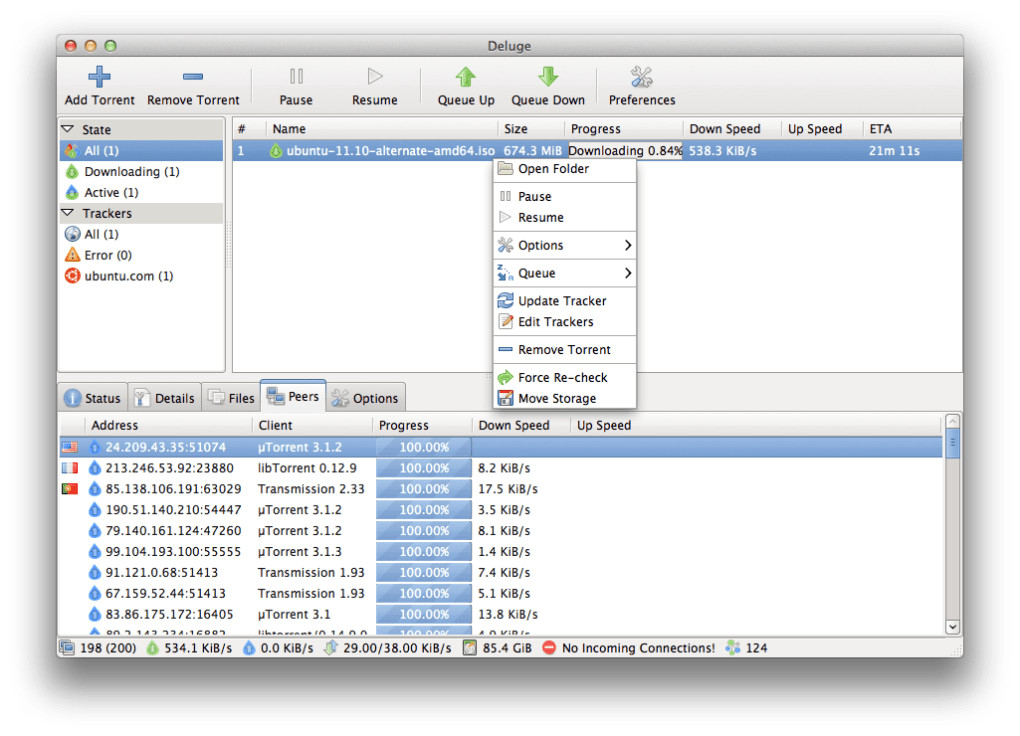Select the ubuntu-11.10-alternate-amd64.iso torrent name
The image size is (1020, 736).
[390, 150]
